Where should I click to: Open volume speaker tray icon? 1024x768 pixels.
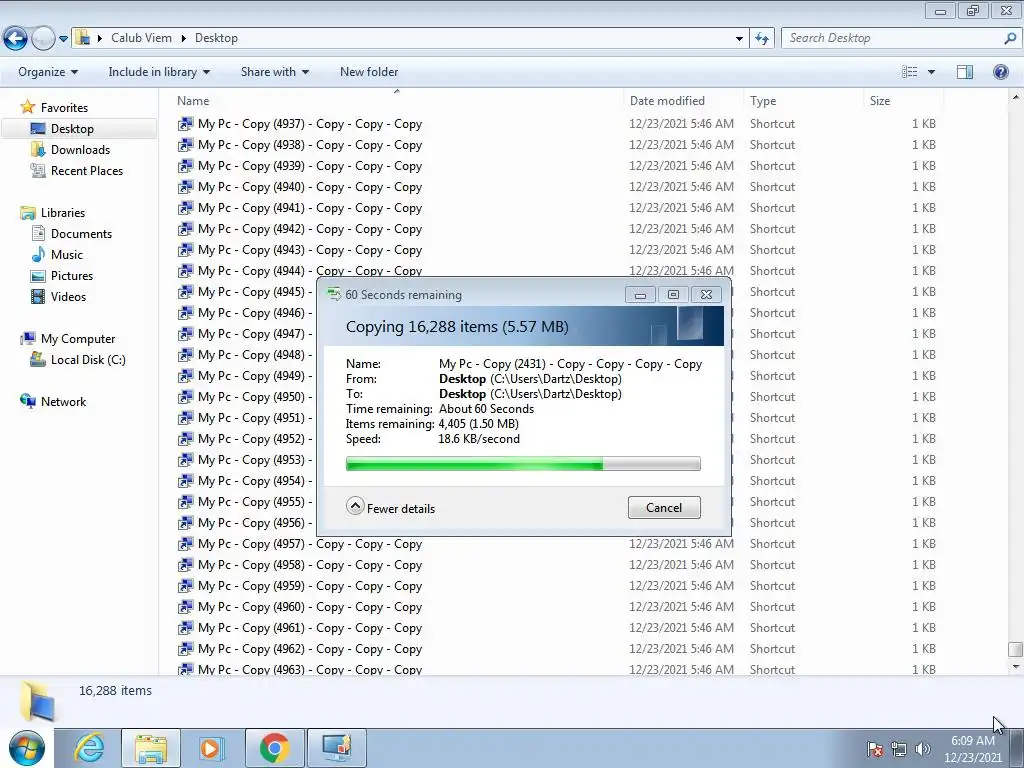(x=923, y=750)
